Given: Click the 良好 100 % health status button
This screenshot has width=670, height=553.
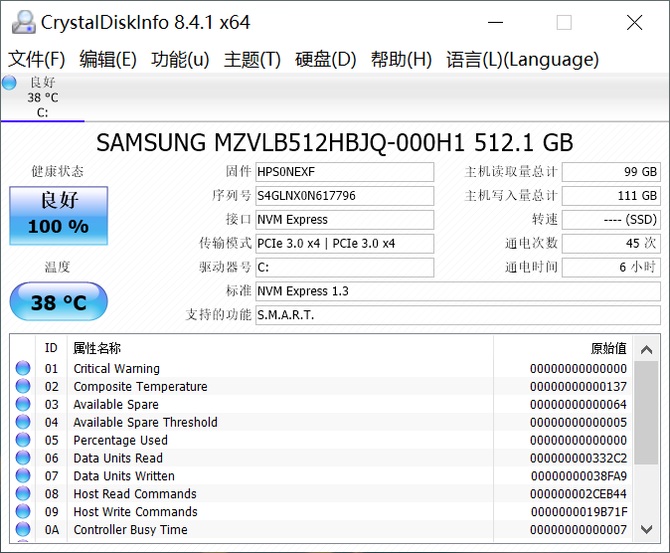Looking at the screenshot, I should coord(59,215).
